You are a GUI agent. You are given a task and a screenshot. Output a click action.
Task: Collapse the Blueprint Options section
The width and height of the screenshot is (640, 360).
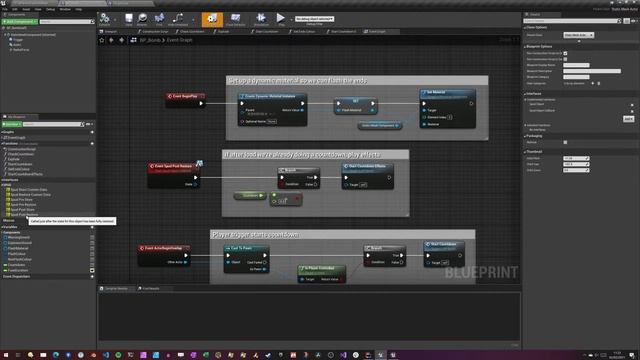[x=525, y=47]
